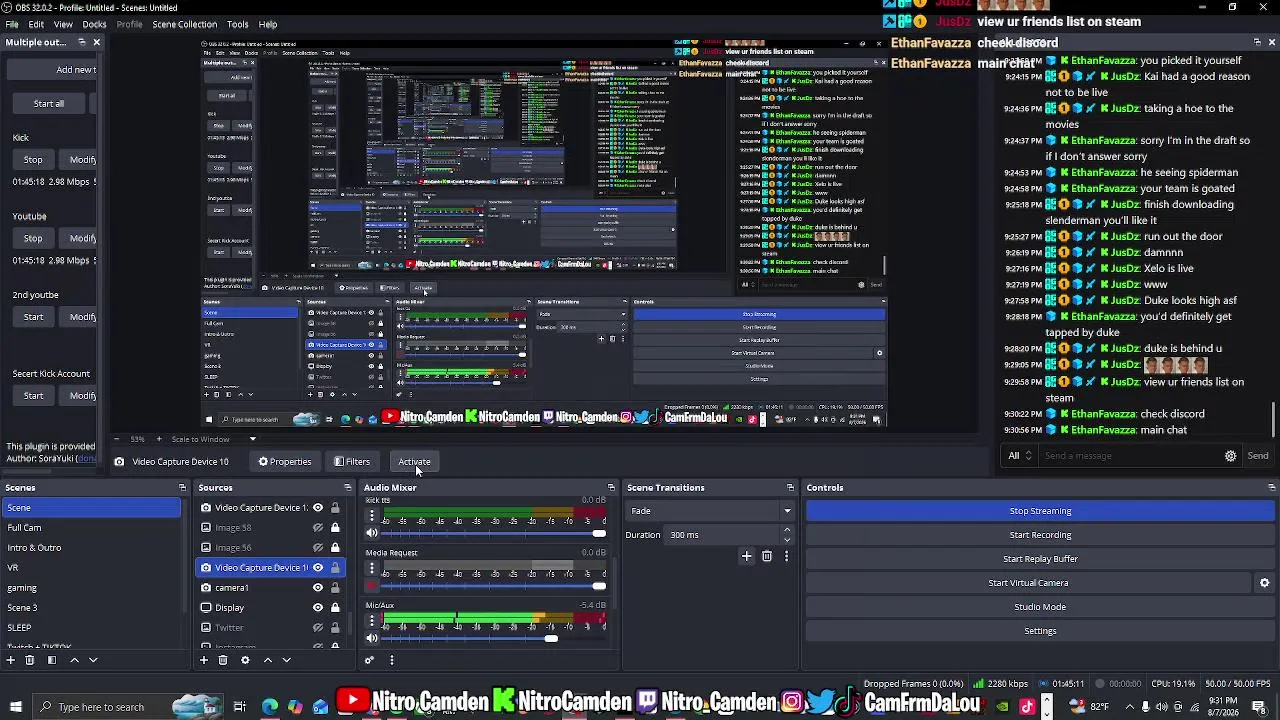This screenshot has height=720, width=1280.
Task: Open transition properties three-dot menu
Action: point(786,556)
